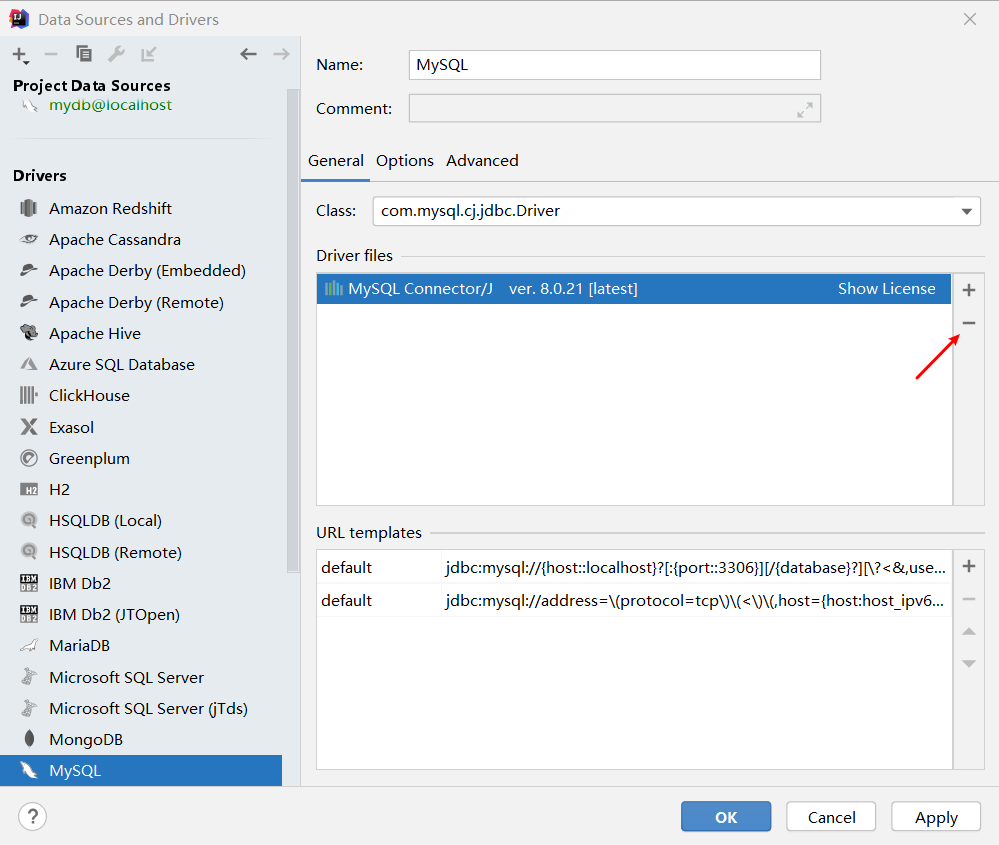Select the ClickHouse driver
Screen dimensions: 999x845
click(141, 396)
